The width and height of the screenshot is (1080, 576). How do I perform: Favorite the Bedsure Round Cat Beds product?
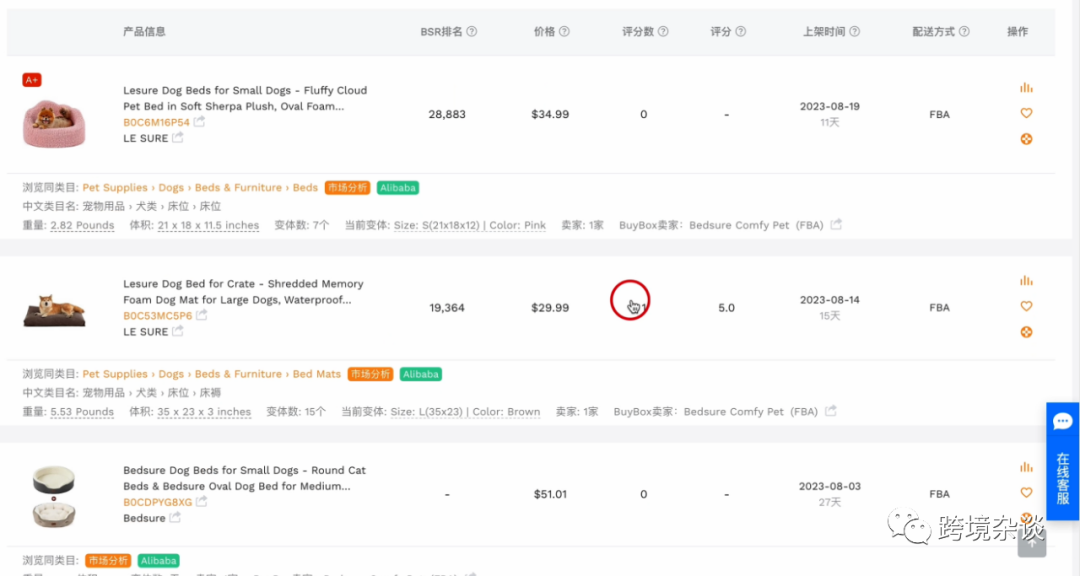pos(1026,493)
